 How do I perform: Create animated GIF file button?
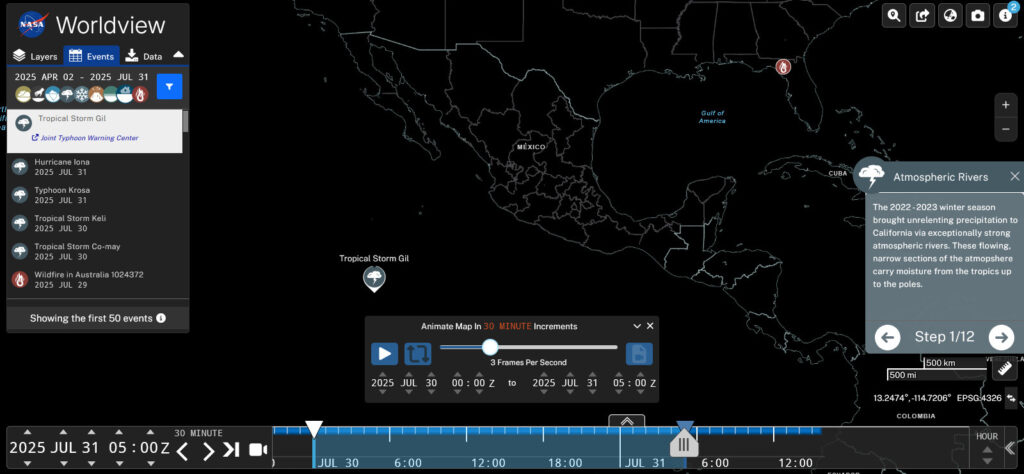(639, 354)
